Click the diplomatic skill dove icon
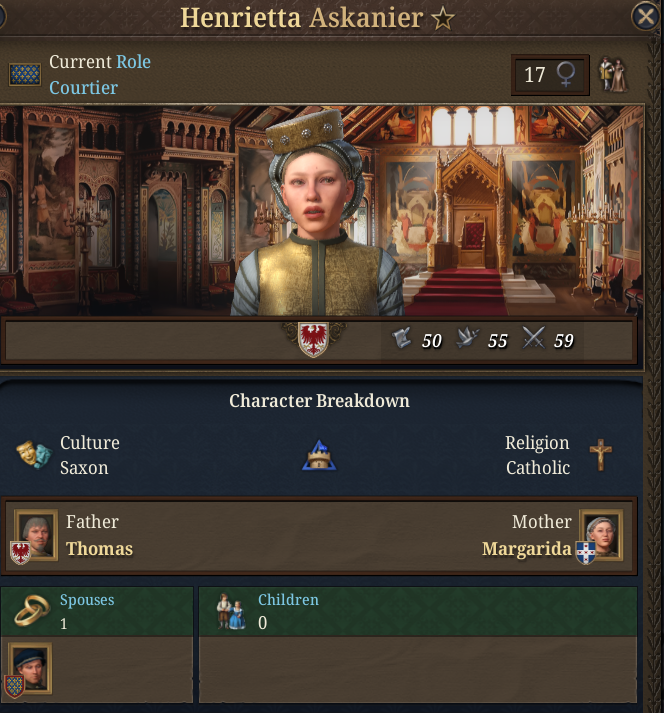664x713 pixels. pyautogui.click(x=468, y=339)
